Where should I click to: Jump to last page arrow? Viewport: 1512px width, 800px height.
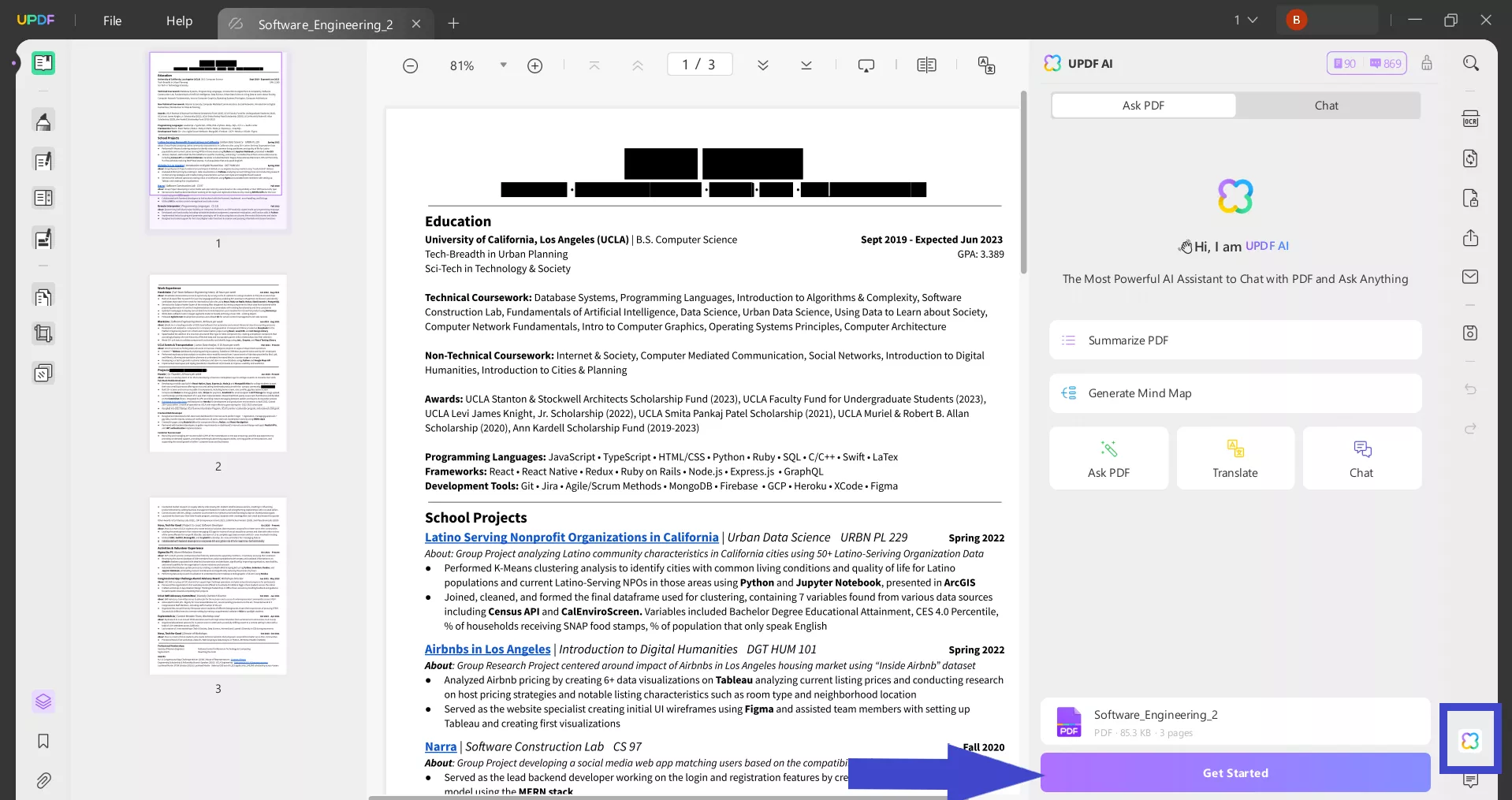coord(806,65)
